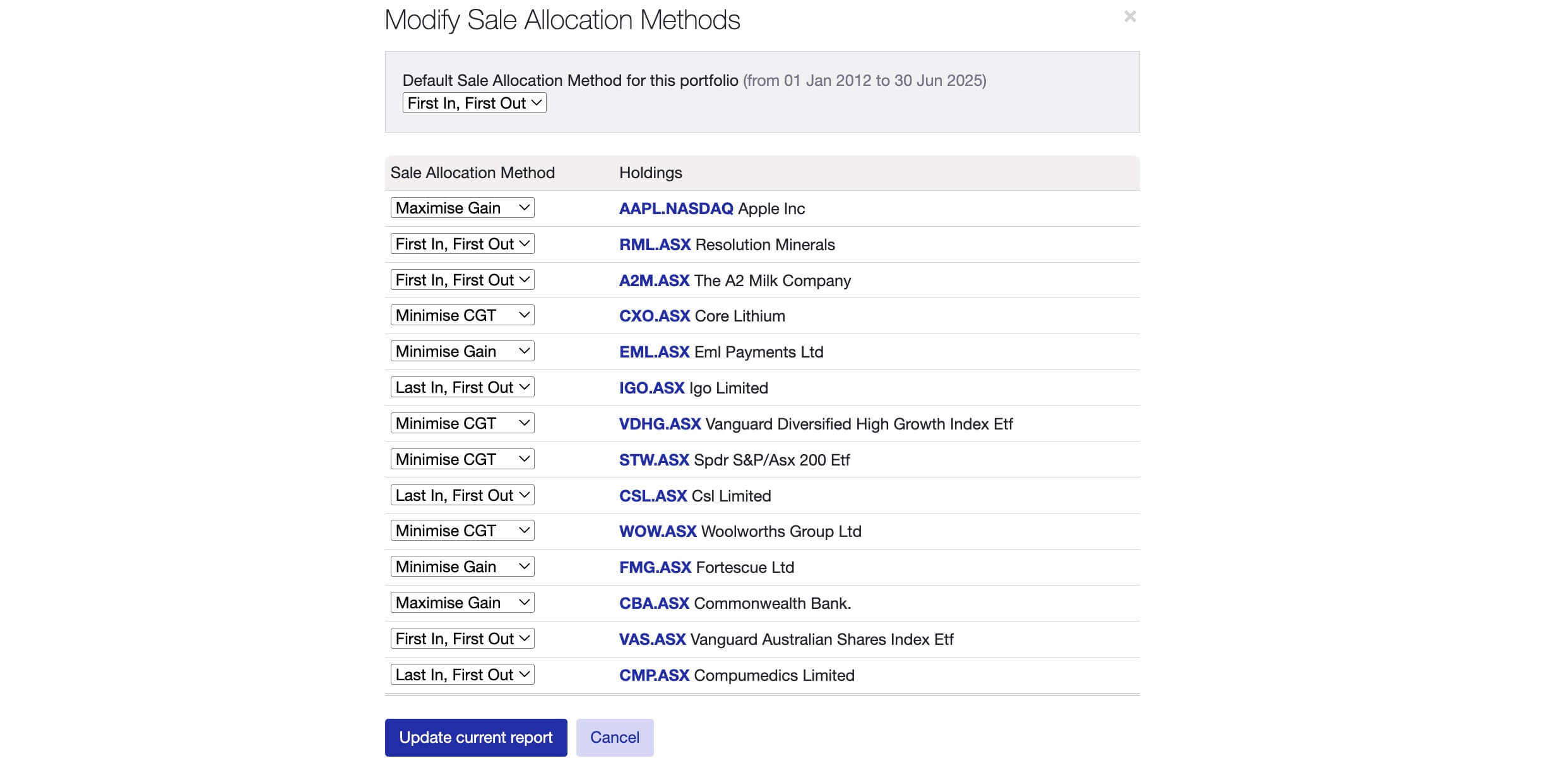Follow the CXO.ASX Core Lithium link
1568x763 pixels.
point(654,316)
